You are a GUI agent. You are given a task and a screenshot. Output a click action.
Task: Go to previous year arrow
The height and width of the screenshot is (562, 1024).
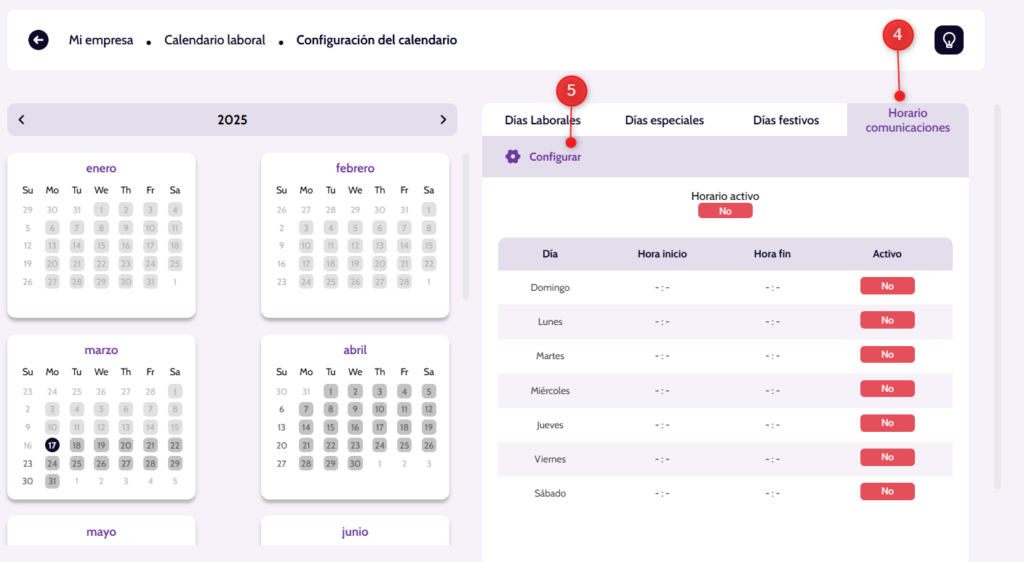22,120
